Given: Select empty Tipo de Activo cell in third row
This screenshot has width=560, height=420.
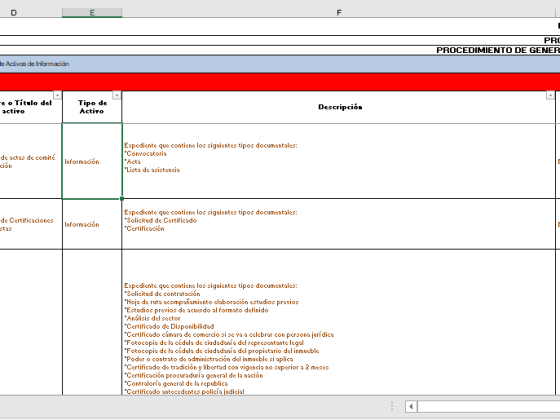Looking at the screenshot, I should pos(92,322).
